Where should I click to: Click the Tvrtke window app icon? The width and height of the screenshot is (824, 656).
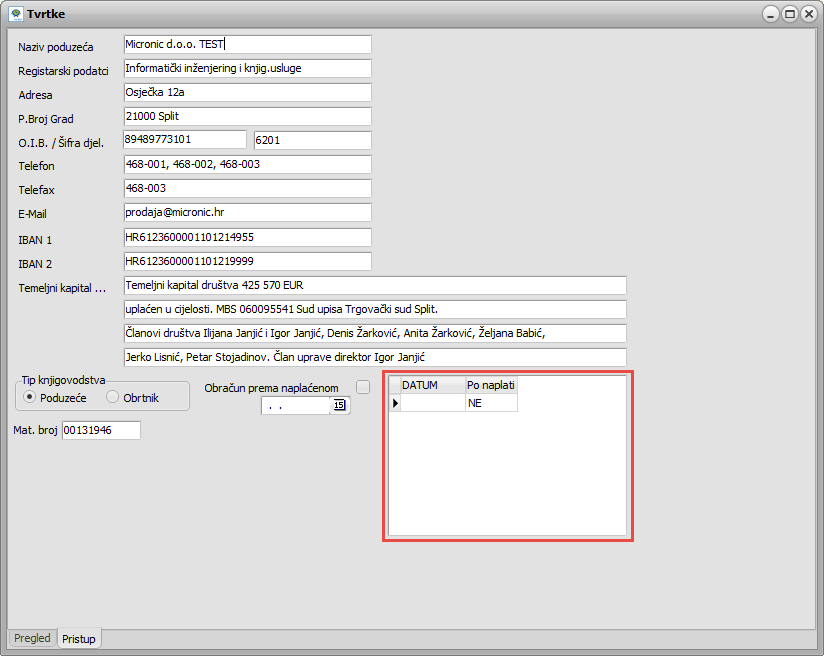point(16,14)
